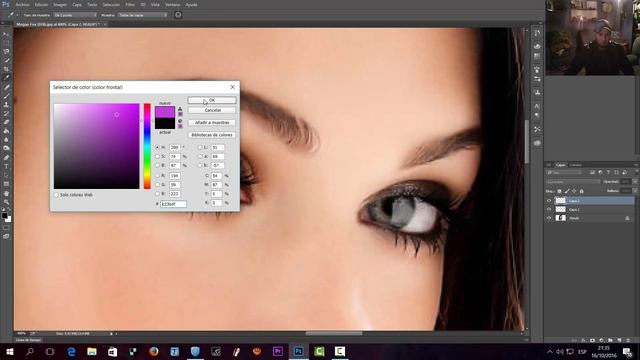Select the H (hue) radio button
The image size is (640, 360).
pyautogui.click(x=158, y=147)
